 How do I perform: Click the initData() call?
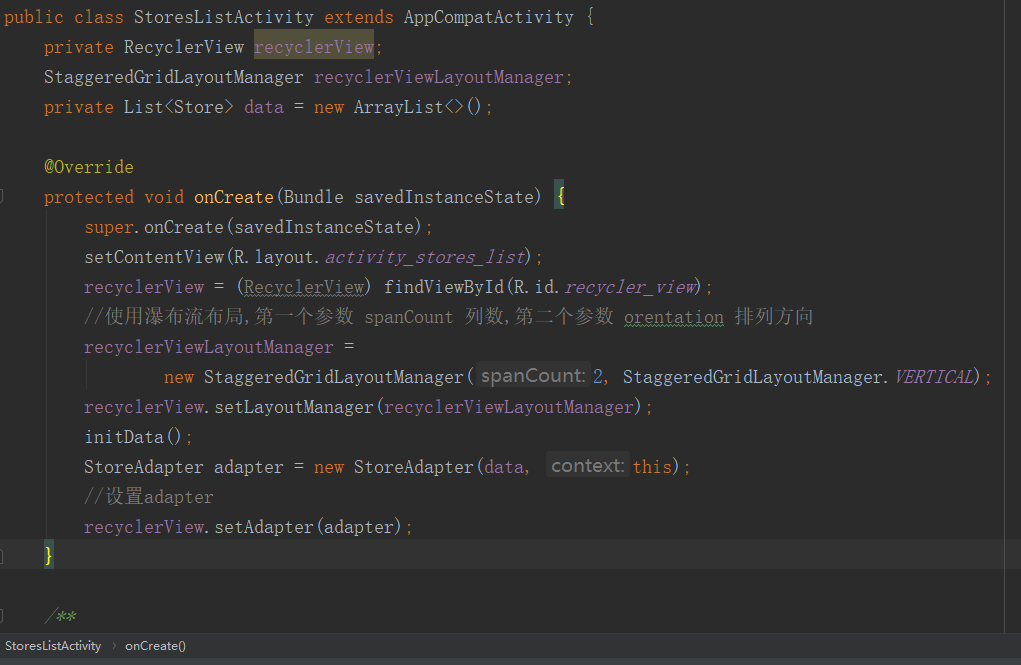[133, 436]
